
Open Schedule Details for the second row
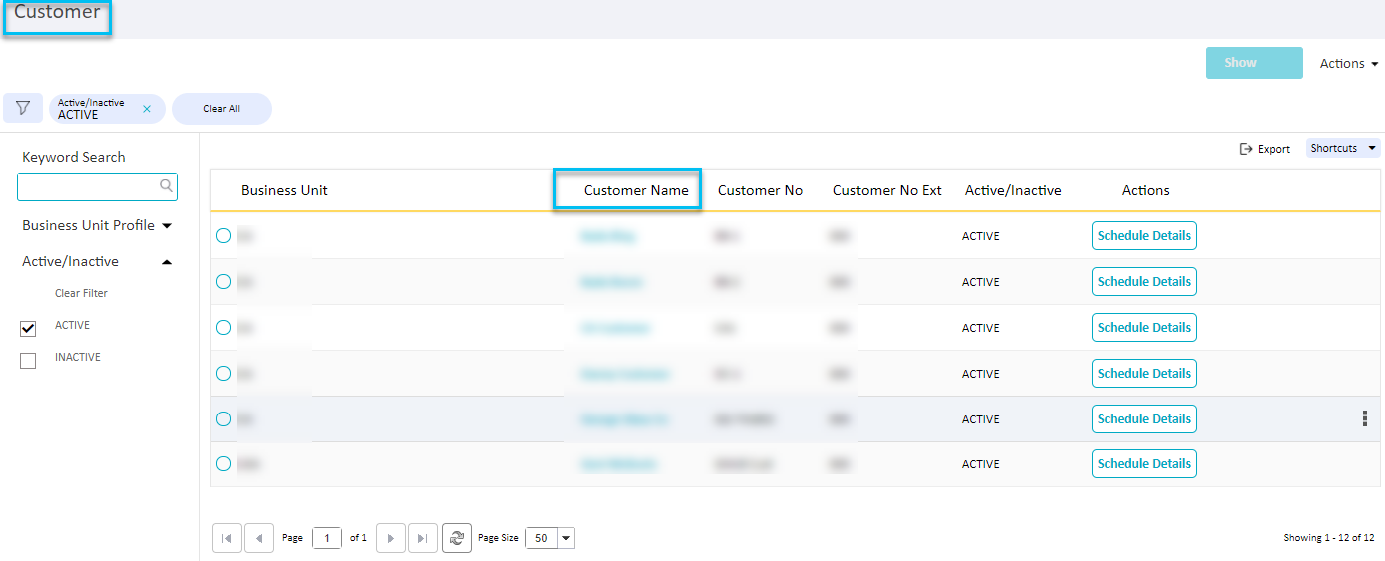click(1144, 282)
